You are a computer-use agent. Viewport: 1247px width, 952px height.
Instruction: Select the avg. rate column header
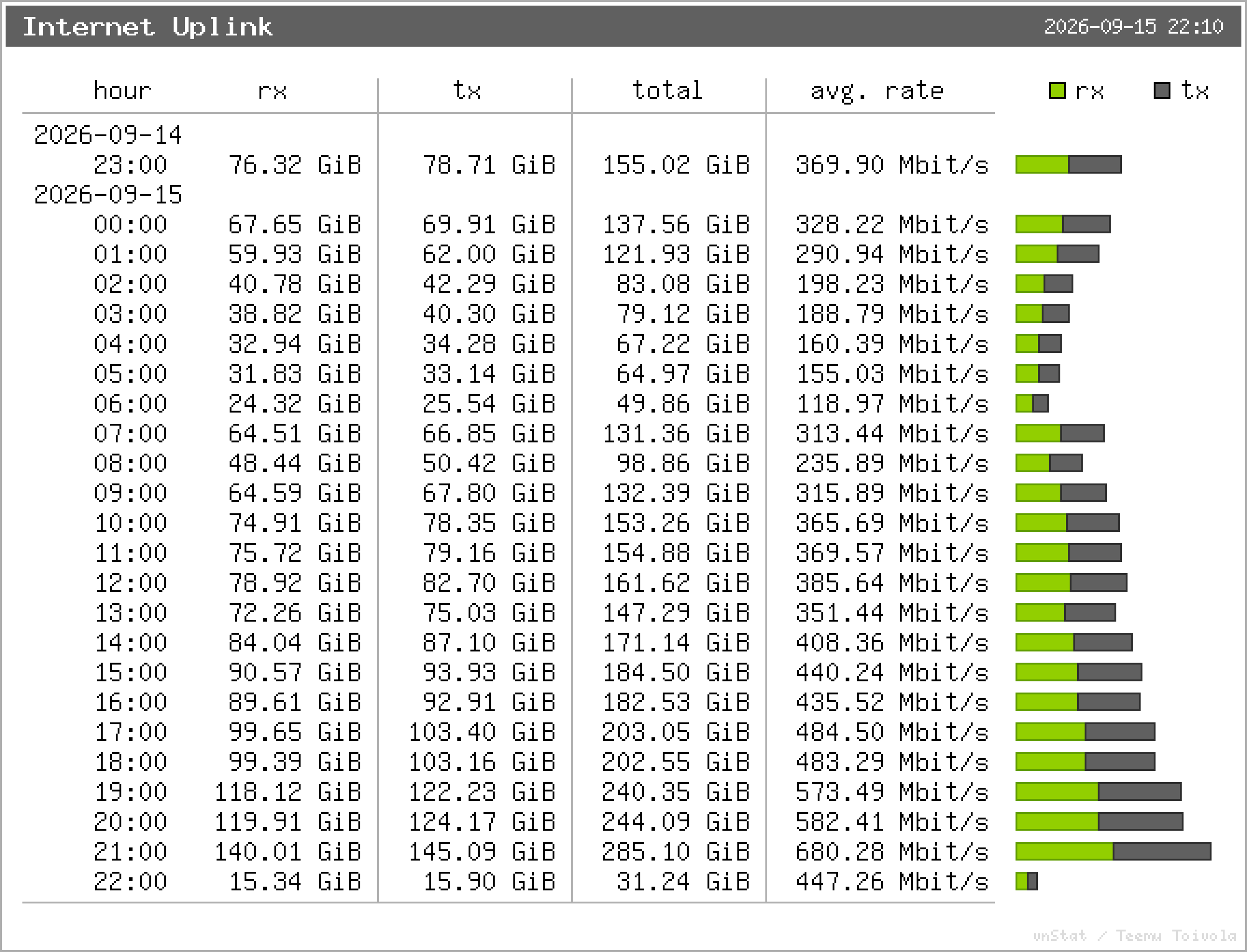click(x=877, y=92)
